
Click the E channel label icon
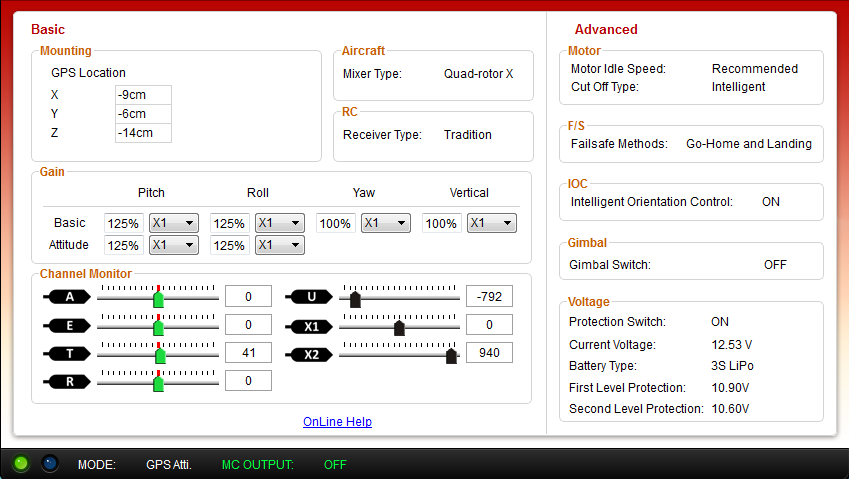(68, 326)
